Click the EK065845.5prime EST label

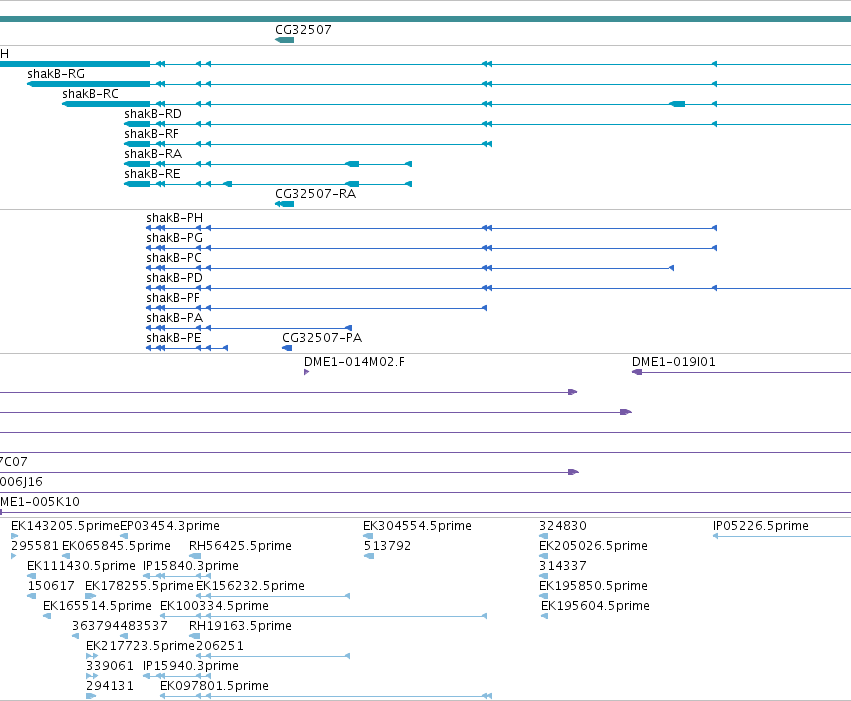tap(116, 546)
